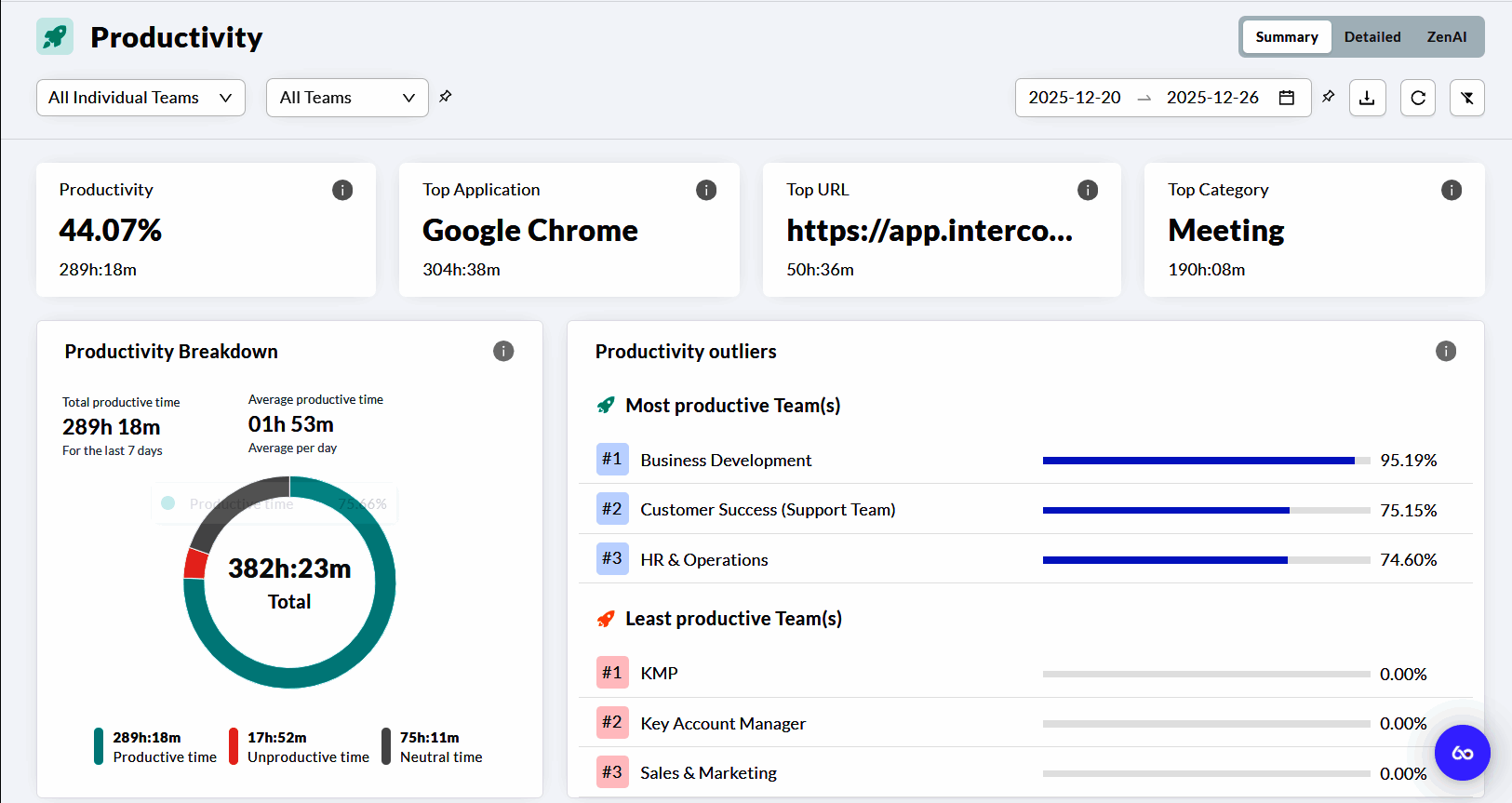Open Business Development team entry
The image size is (1512, 803).
tap(726, 461)
